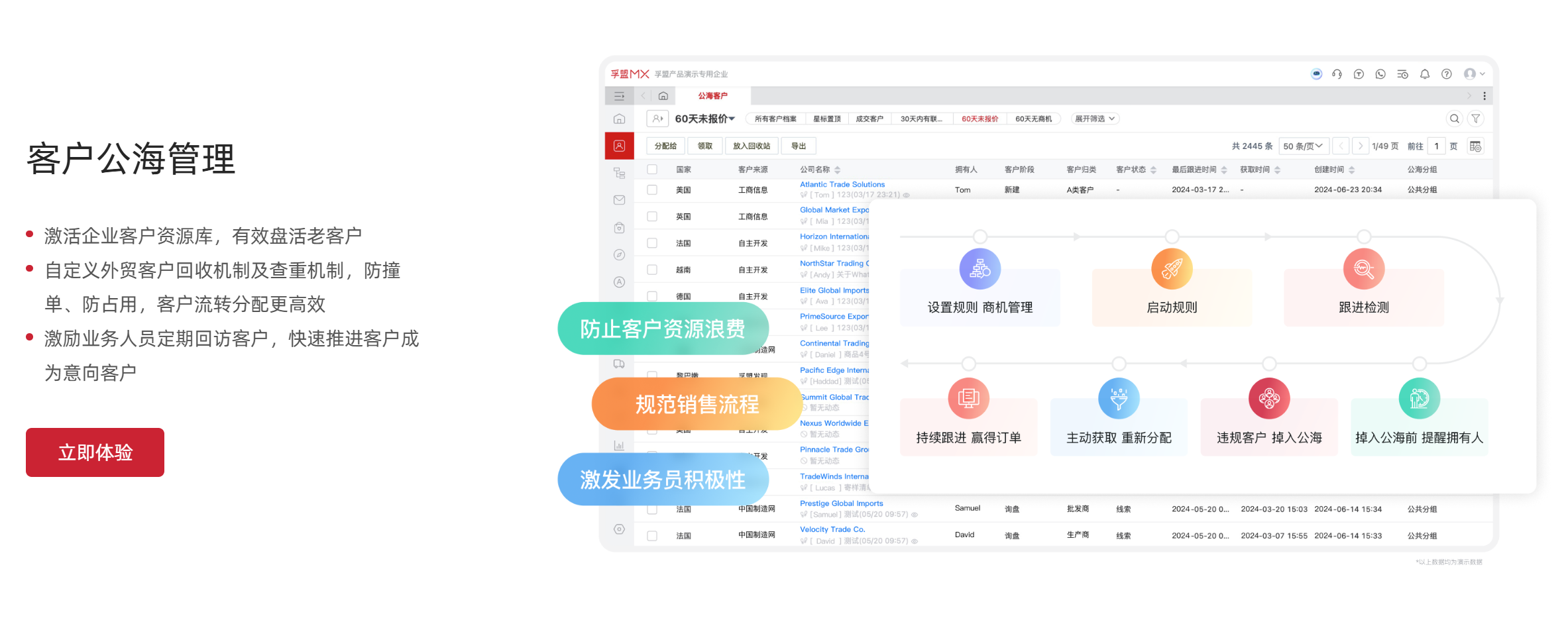Check the row for Atlantic Trade Solutions

[x=652, y=190]
